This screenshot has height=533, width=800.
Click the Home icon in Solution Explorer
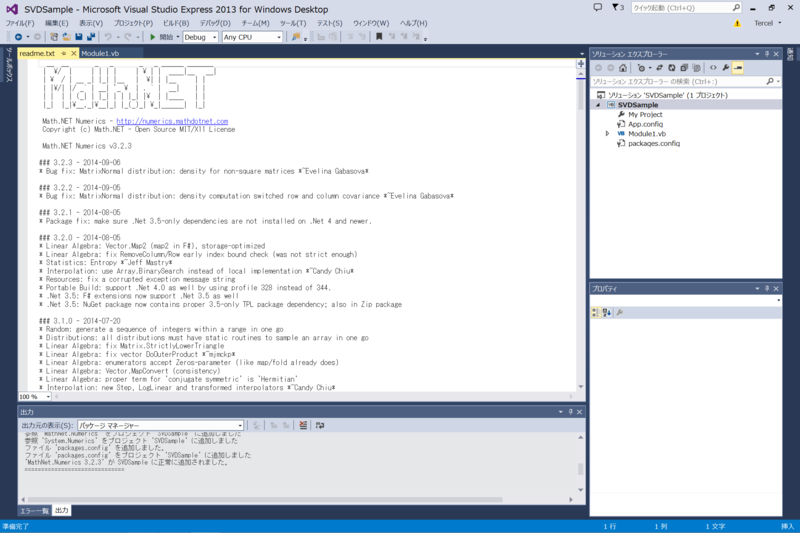[x=623, y=68]
